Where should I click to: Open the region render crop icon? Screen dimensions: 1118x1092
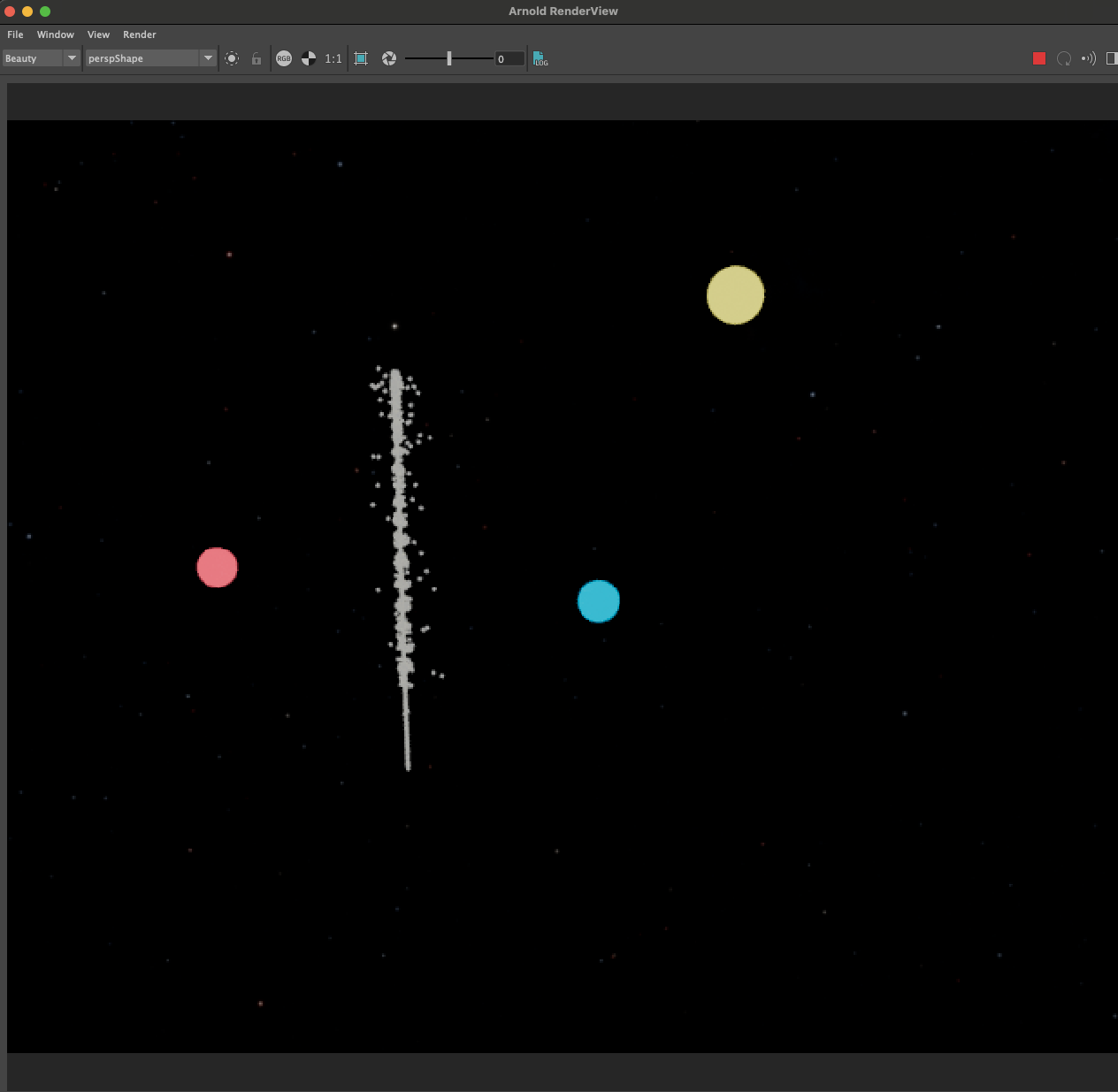click(361, 58)
